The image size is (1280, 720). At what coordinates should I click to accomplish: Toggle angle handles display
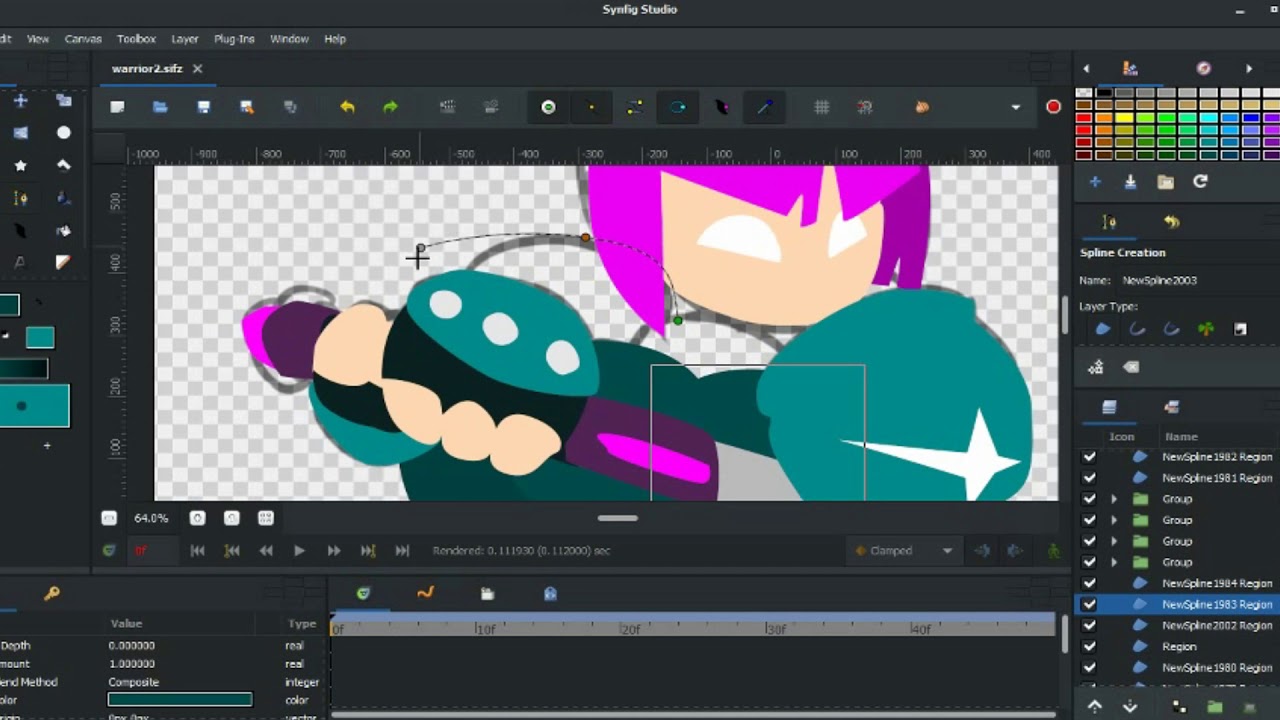(765, 107)
